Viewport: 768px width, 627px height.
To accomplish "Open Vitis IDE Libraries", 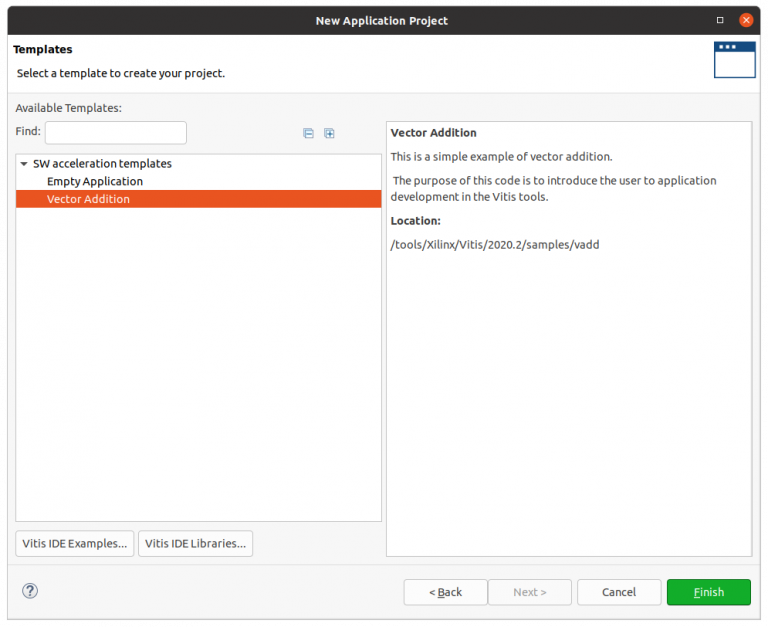I will 195,543.
